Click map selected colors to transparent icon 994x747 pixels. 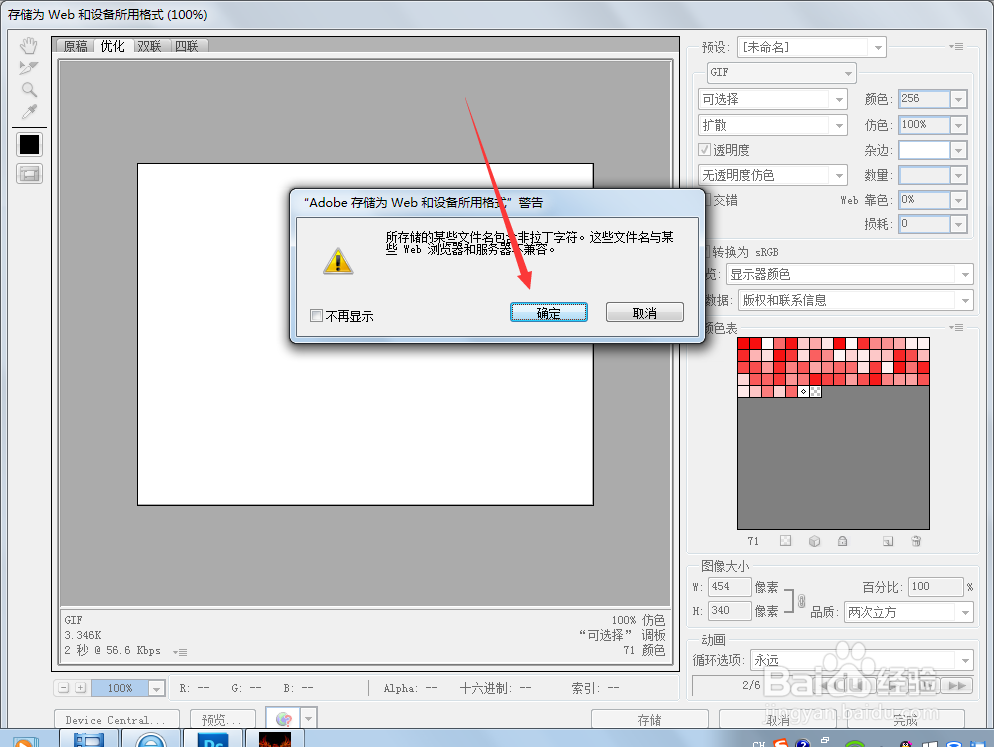coord(785,541)
